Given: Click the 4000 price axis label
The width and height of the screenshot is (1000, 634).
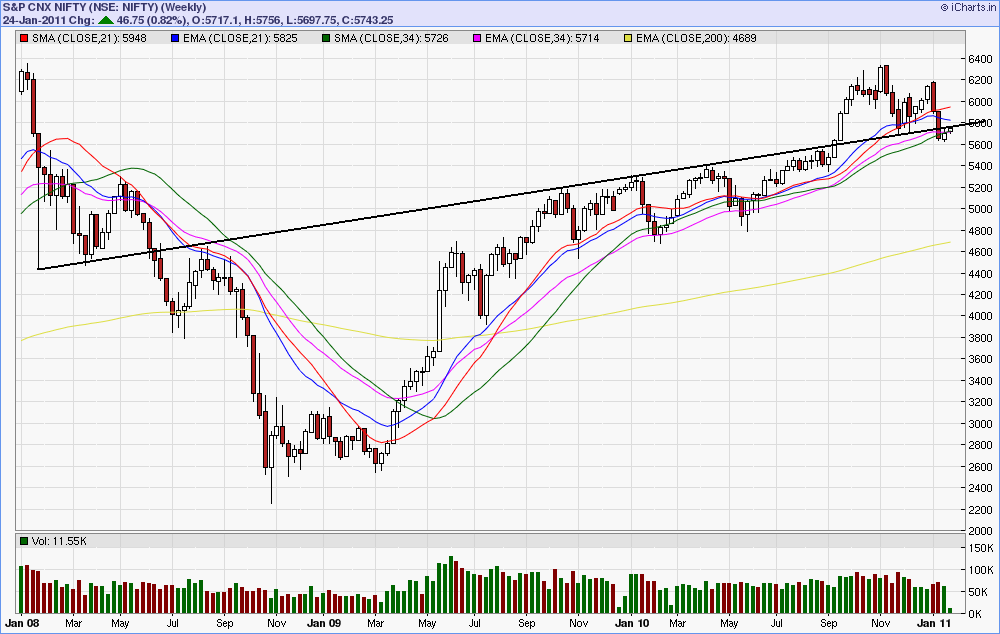Looking at the screenshot, I should [x=980, y=316].
